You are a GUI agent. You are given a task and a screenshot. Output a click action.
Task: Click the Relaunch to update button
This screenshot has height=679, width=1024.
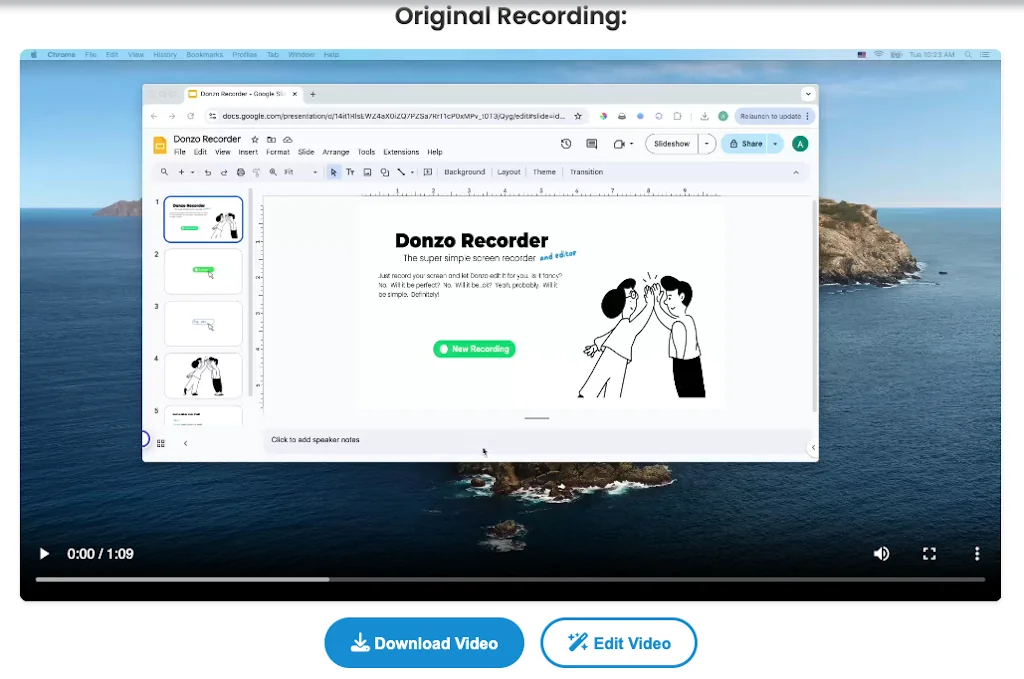pyautogui.click(x=773, y=116)
